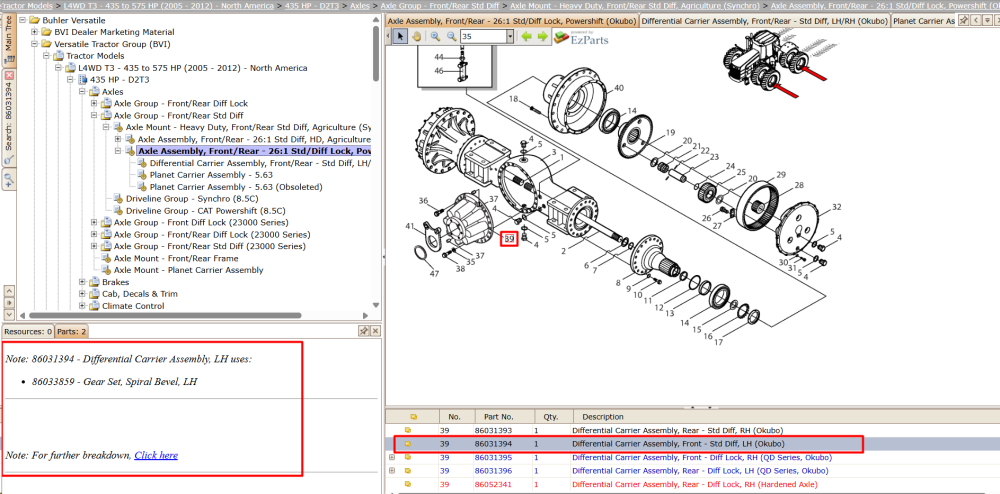The image size is (1000, 494).
Task: Switch to Differential Carrier Assembly tab
Action: click(x=764, y=21)
